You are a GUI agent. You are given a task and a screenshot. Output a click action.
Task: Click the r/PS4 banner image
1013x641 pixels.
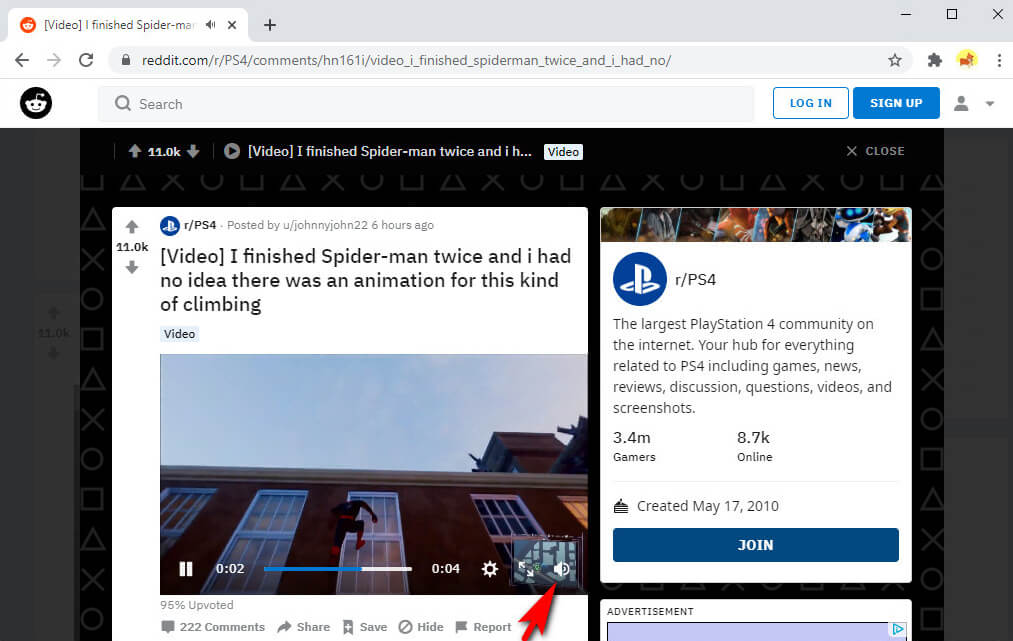point(756,225)
